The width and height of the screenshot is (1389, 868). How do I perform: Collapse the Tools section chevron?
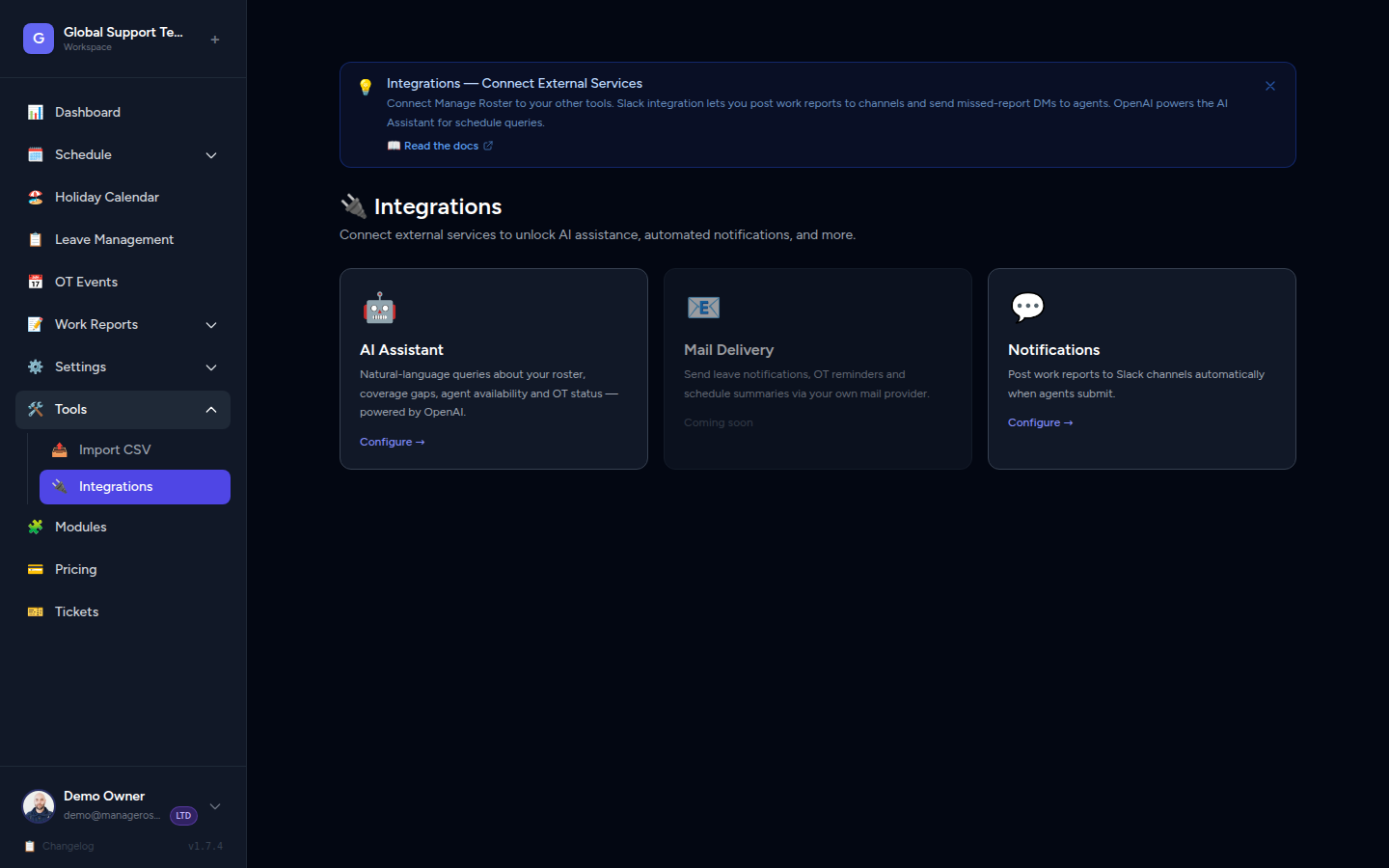pos(211,409)
